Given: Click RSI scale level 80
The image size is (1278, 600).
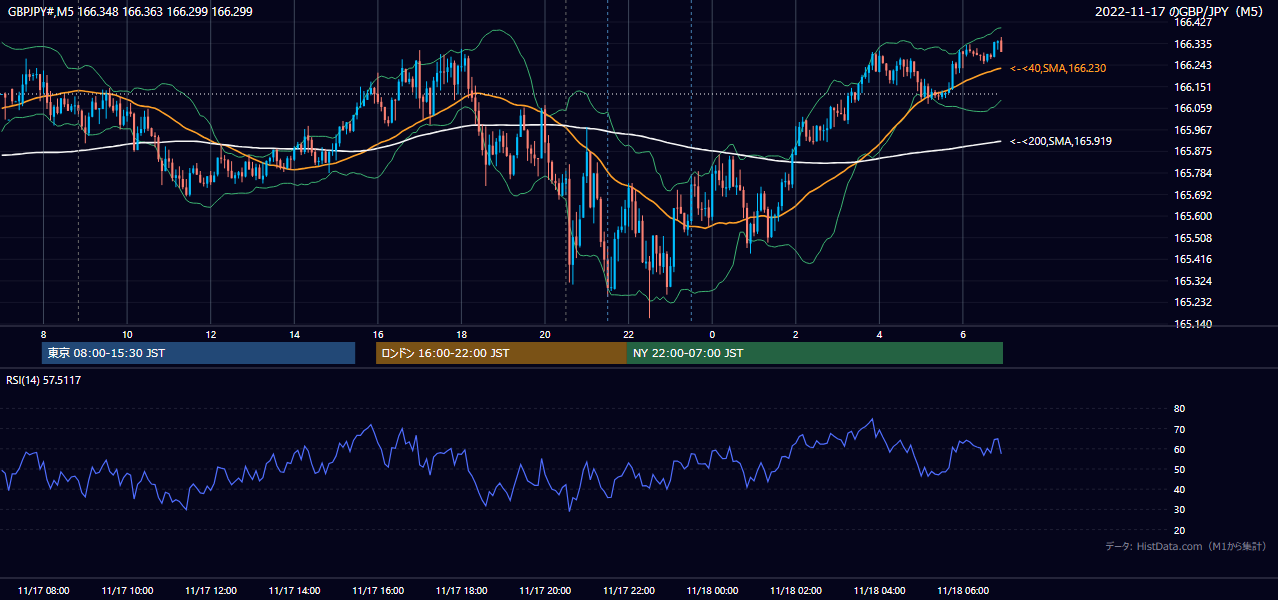Looking at the screenshot, I should 1180,409.
